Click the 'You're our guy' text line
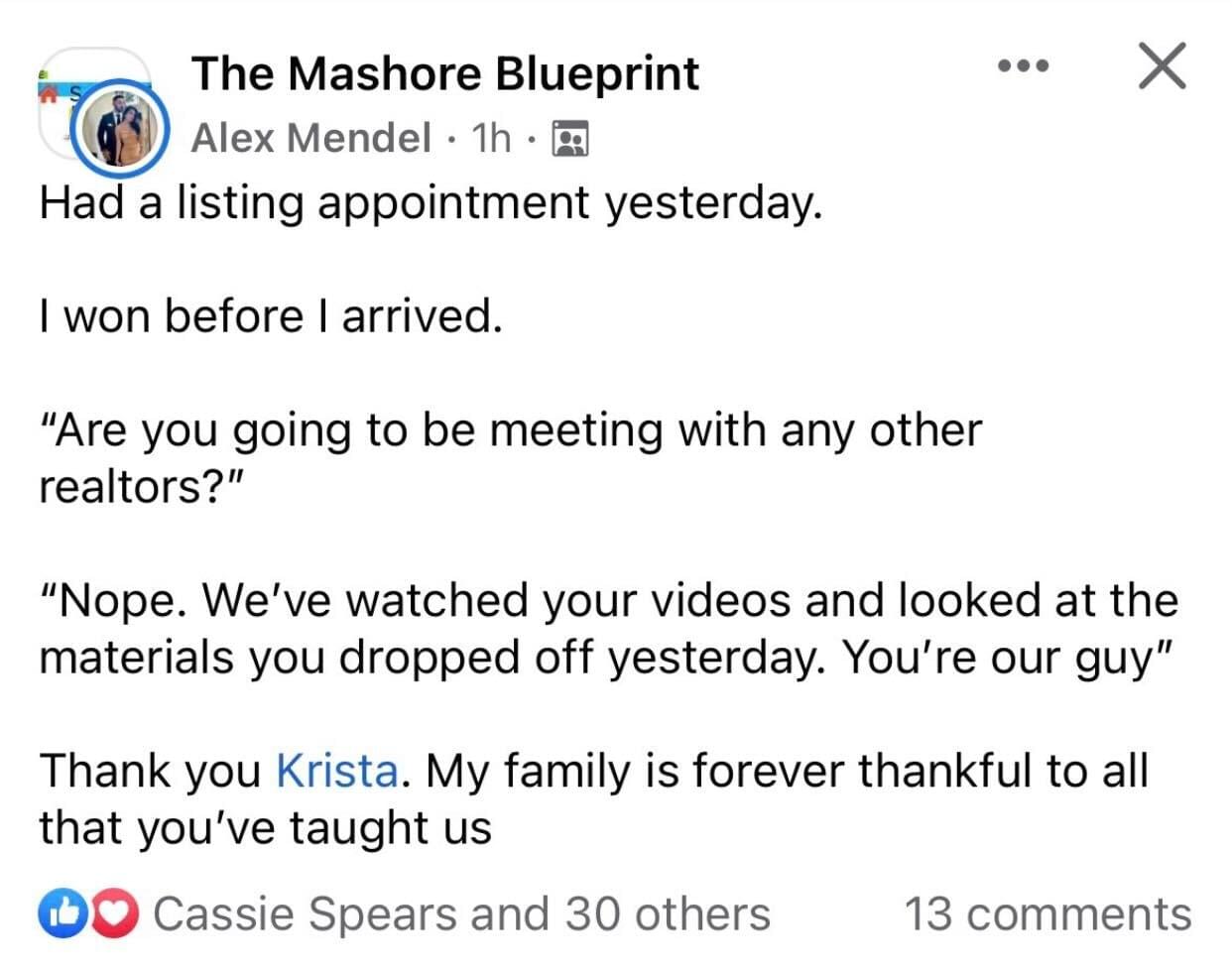This screenshot has width=1232, height=970. pyautogui.click(x=1008, y=658)
